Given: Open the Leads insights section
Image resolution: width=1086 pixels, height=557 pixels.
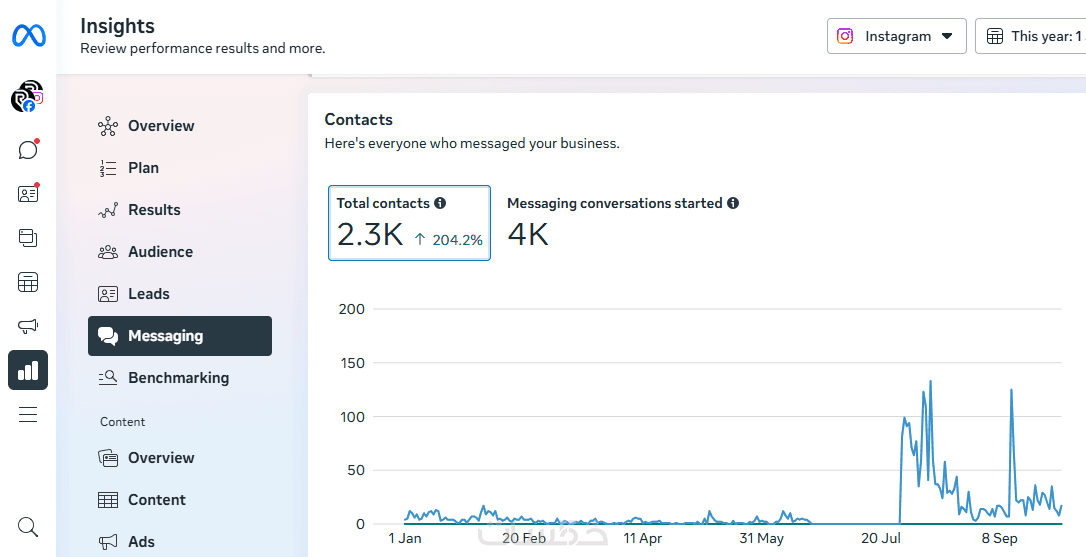Looking at the screenshot, I should coord(148,294).
